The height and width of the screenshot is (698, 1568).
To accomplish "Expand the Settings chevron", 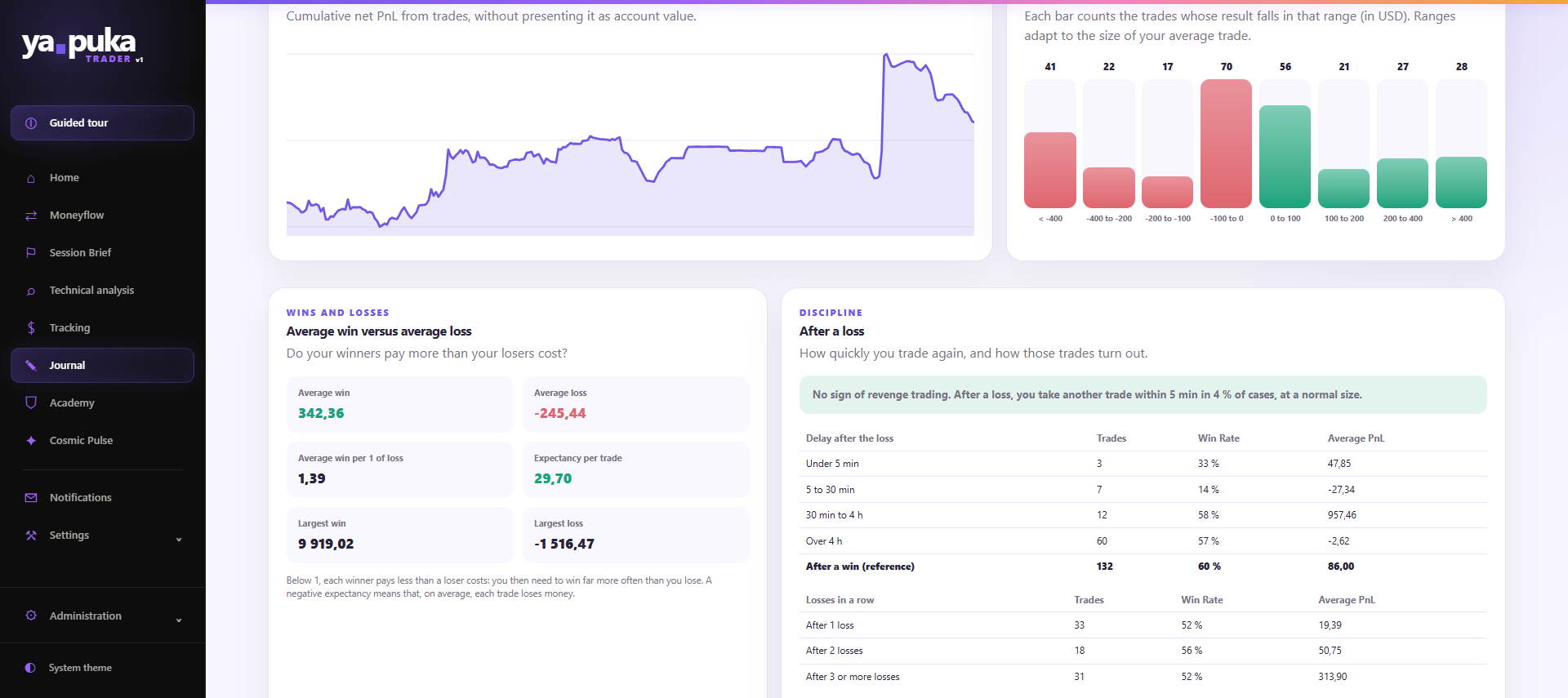I will coord(179,539).
